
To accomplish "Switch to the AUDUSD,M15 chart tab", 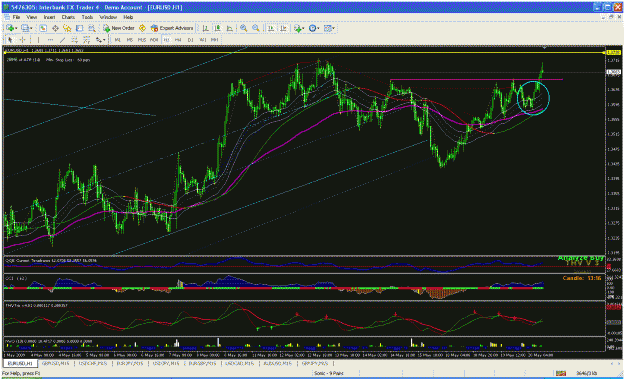I will [277, 363].
